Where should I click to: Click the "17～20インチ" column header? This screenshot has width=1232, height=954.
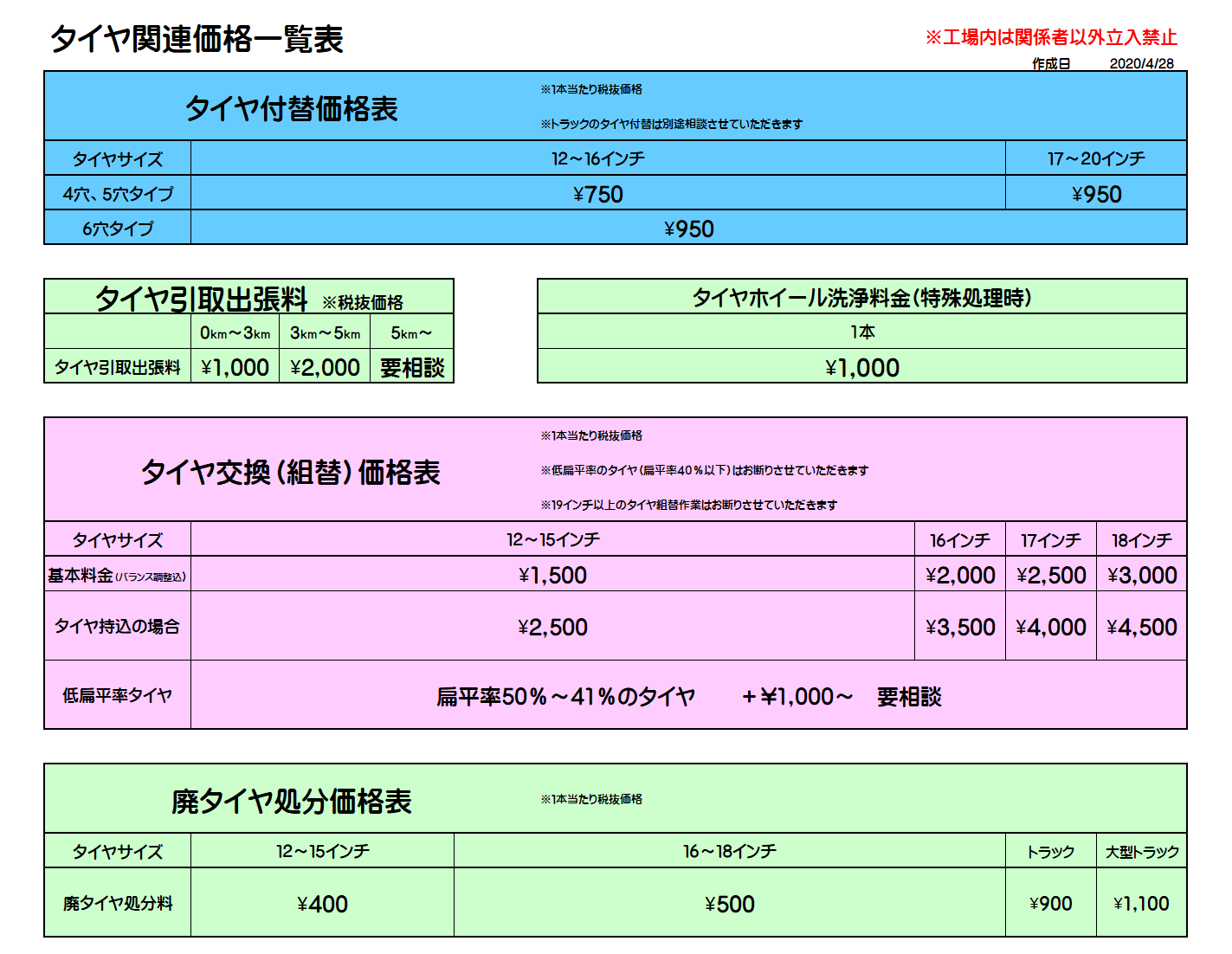(1096, 158)
